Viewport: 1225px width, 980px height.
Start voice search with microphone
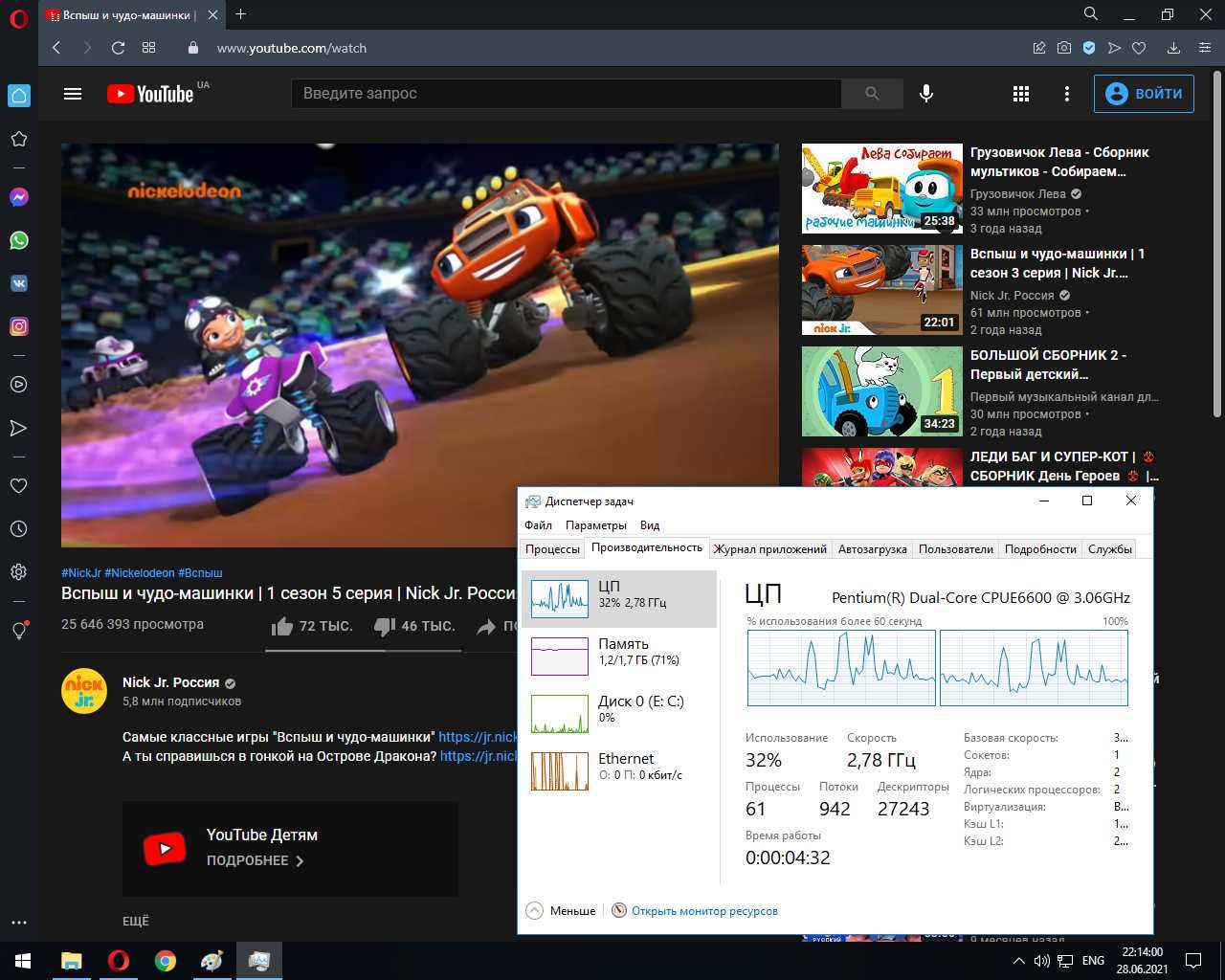point(925,94)
